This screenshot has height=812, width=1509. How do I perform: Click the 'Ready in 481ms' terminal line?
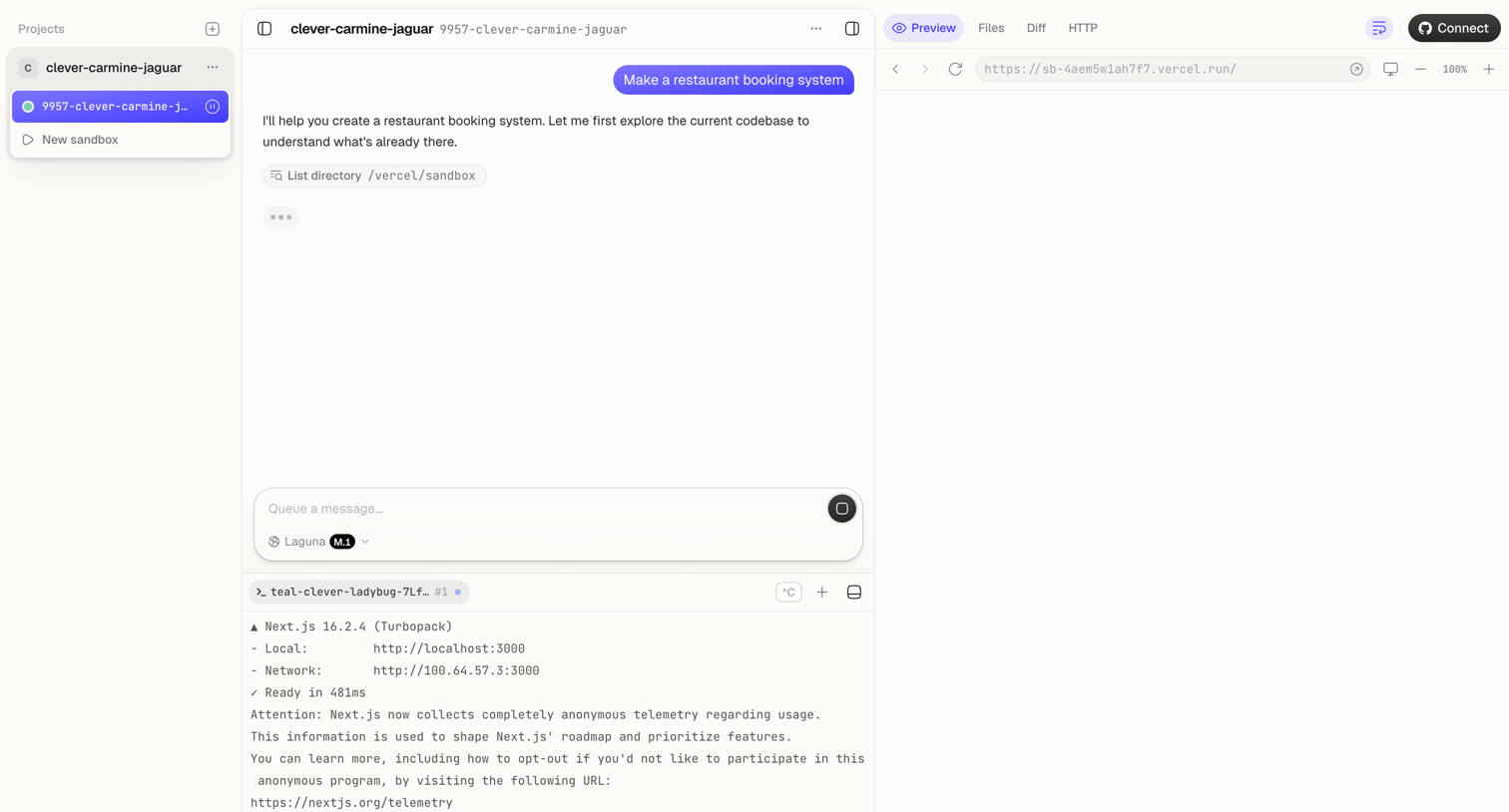308,692
